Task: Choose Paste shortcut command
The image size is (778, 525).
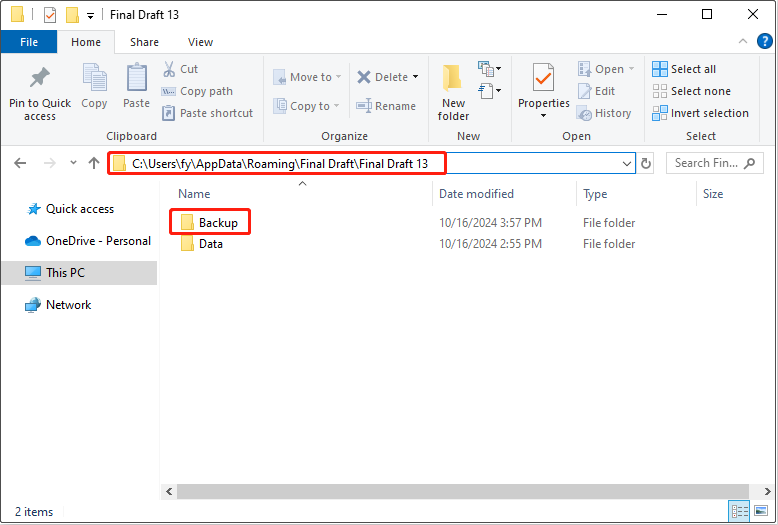Action: point(207,113)
